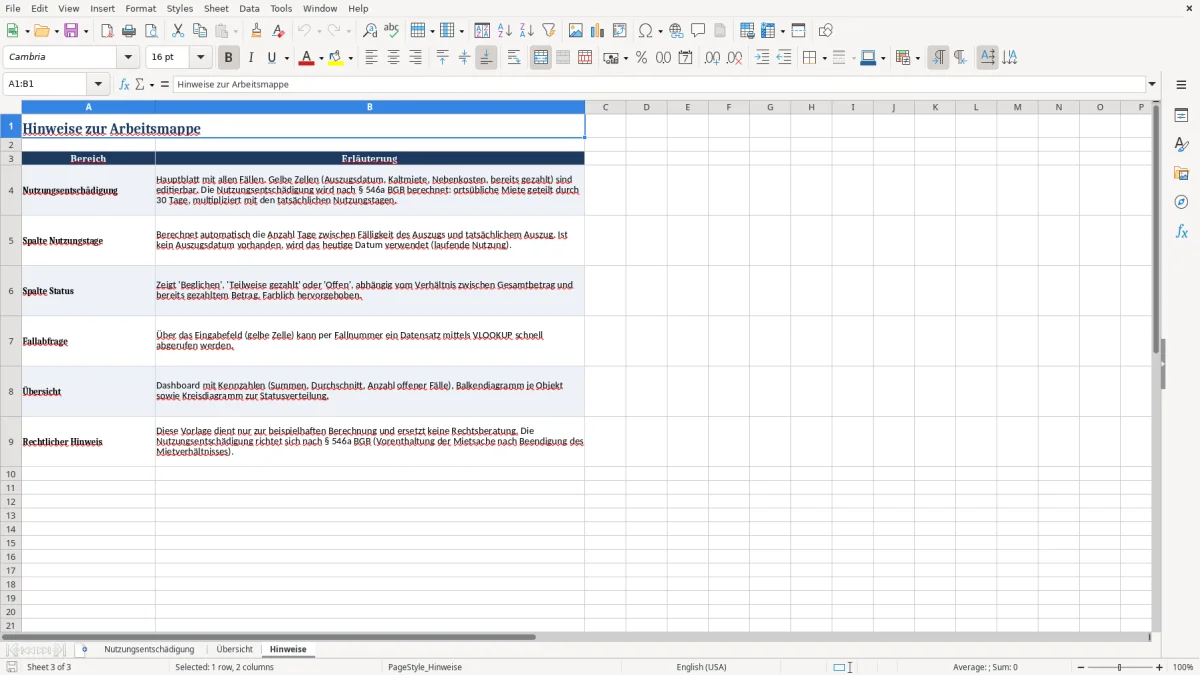This screenshot has width=1200, height=675.
Task: Expand the underline style dropdown arrow
Action: (x=286, y=58)
